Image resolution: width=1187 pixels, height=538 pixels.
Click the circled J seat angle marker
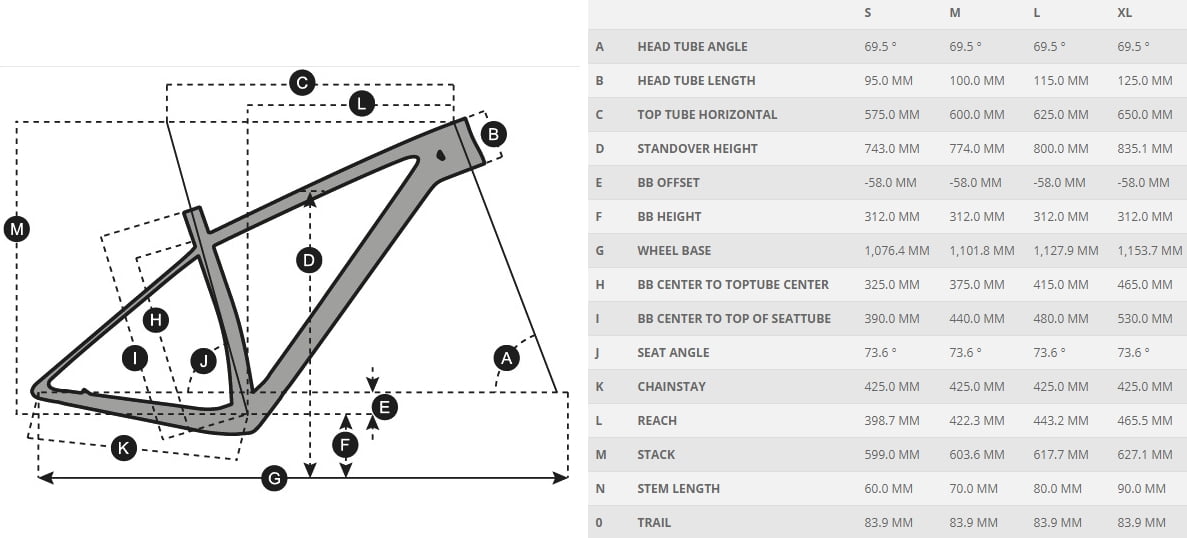(203, 361)
